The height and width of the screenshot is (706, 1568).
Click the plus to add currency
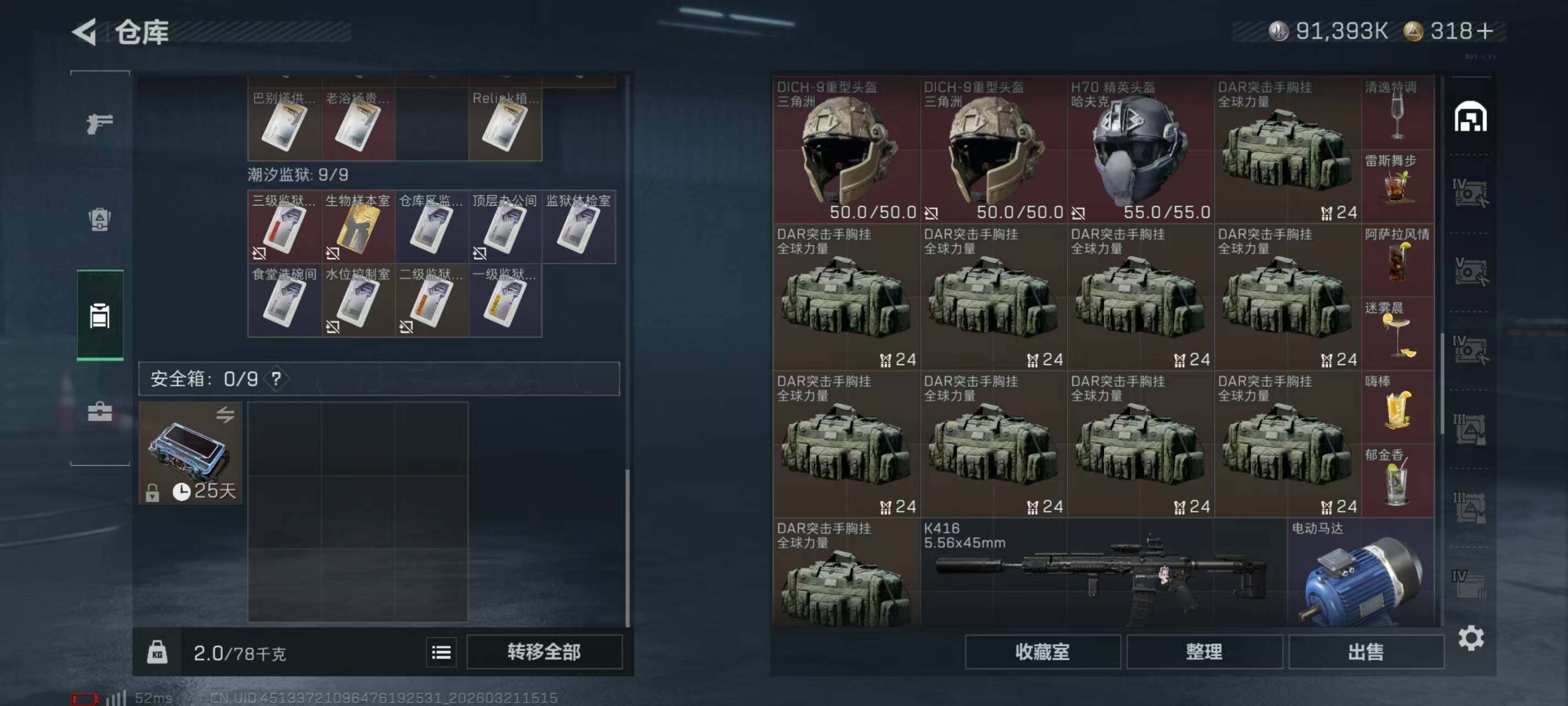[x=1484, y=31]
